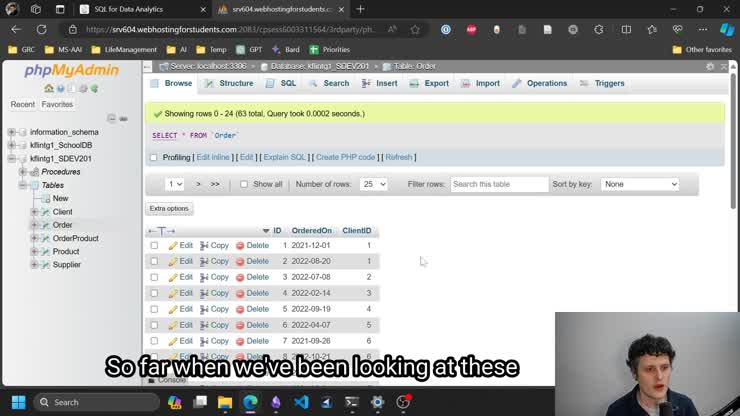This screenshot has width=740, height=416.
Task: Click the collapse-all icon in navigation panel
Action: point(112,119)
